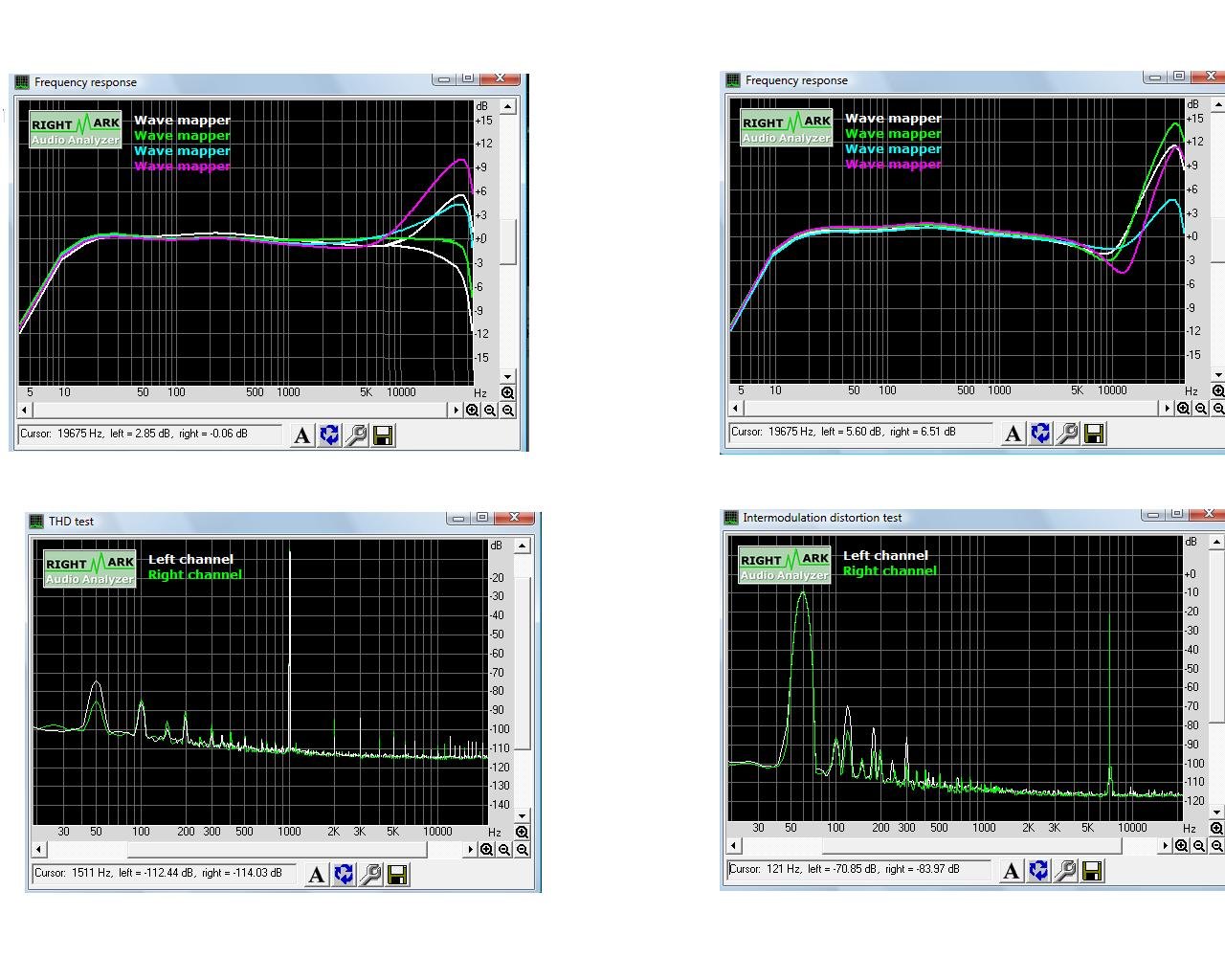The width and height of the screenshot is (1225, 980).
Task: Click the A icon in THD test window
Action: [x=317, y=875]
